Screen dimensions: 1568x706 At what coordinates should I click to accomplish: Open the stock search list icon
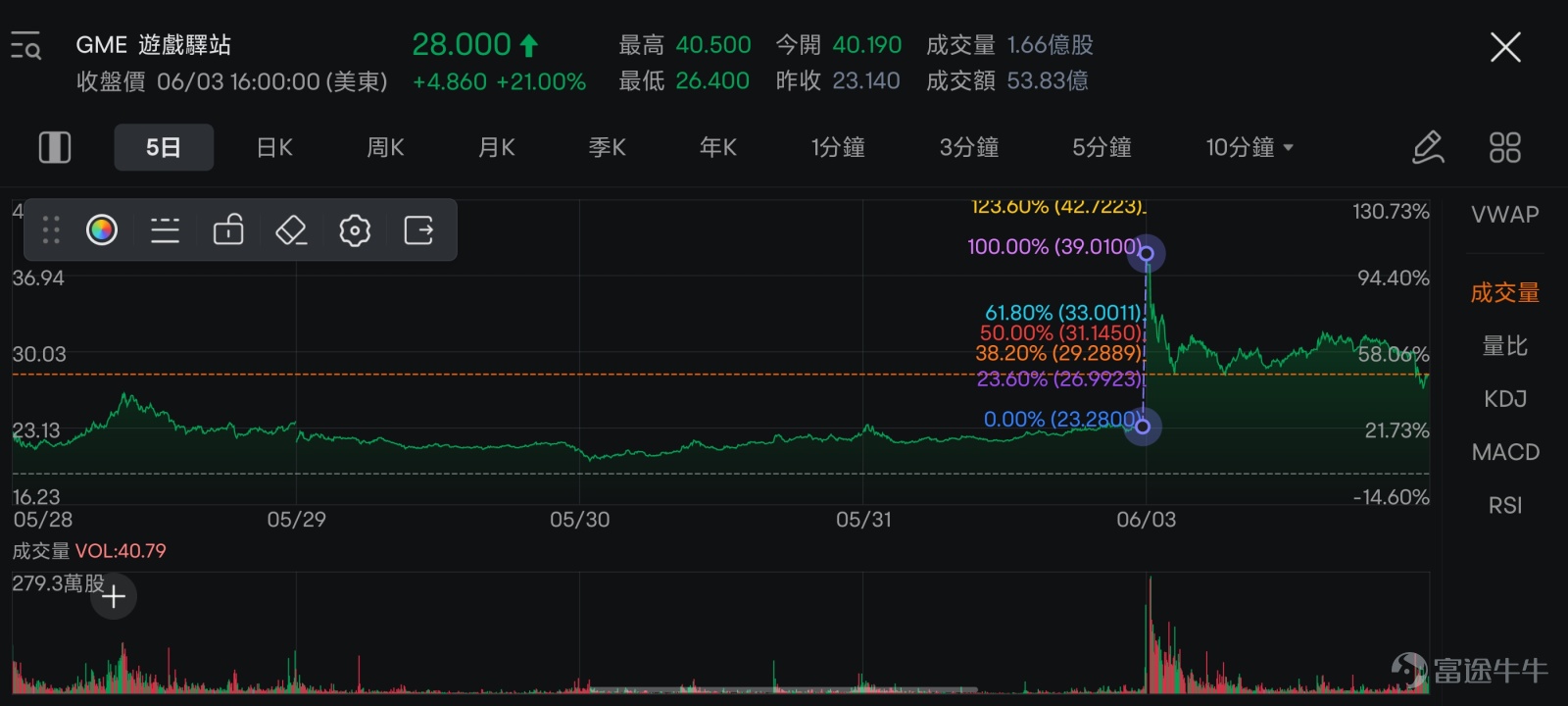click(x=25, y=46)
